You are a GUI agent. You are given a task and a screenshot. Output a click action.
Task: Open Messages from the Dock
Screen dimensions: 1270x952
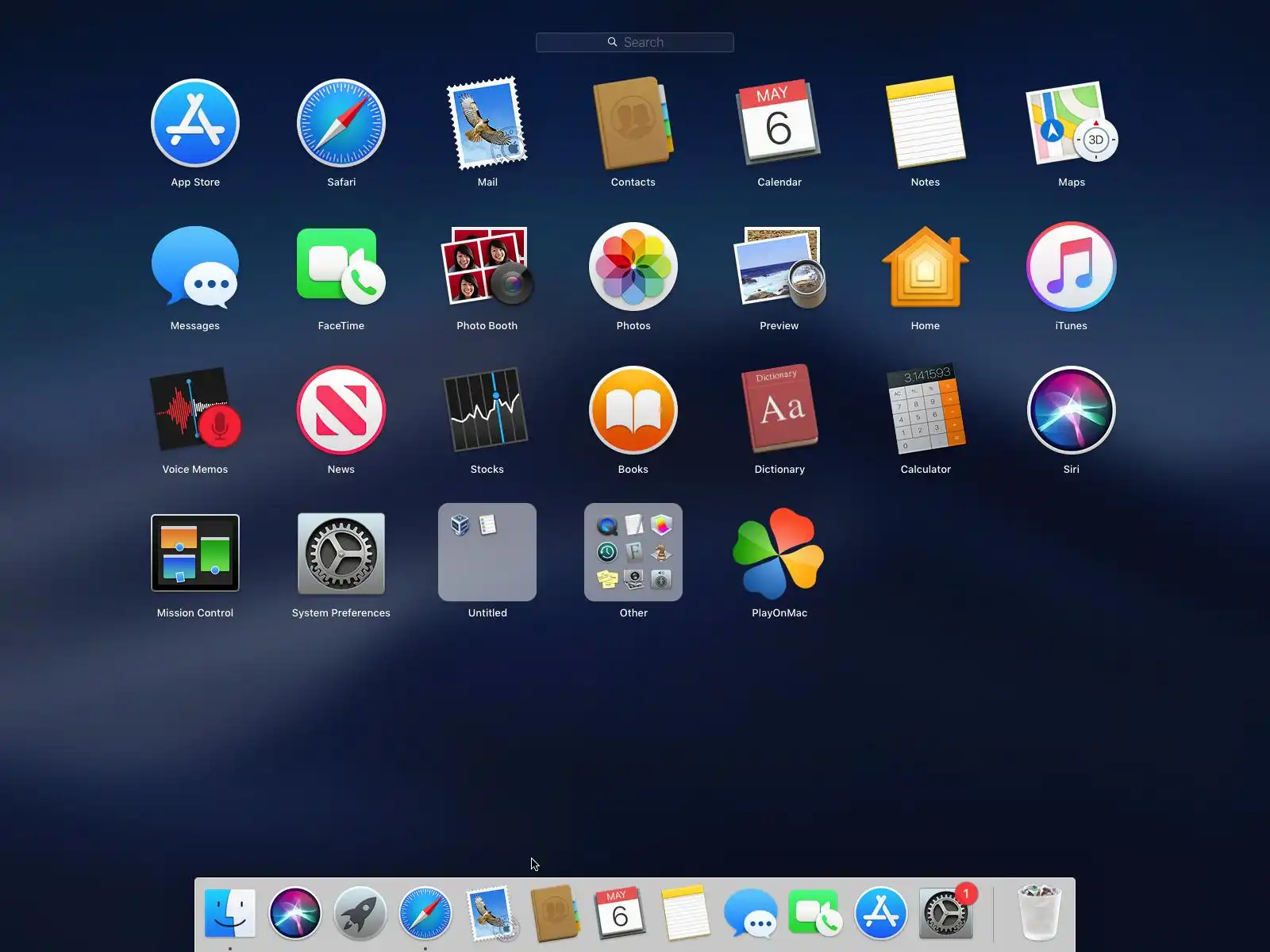751,914
